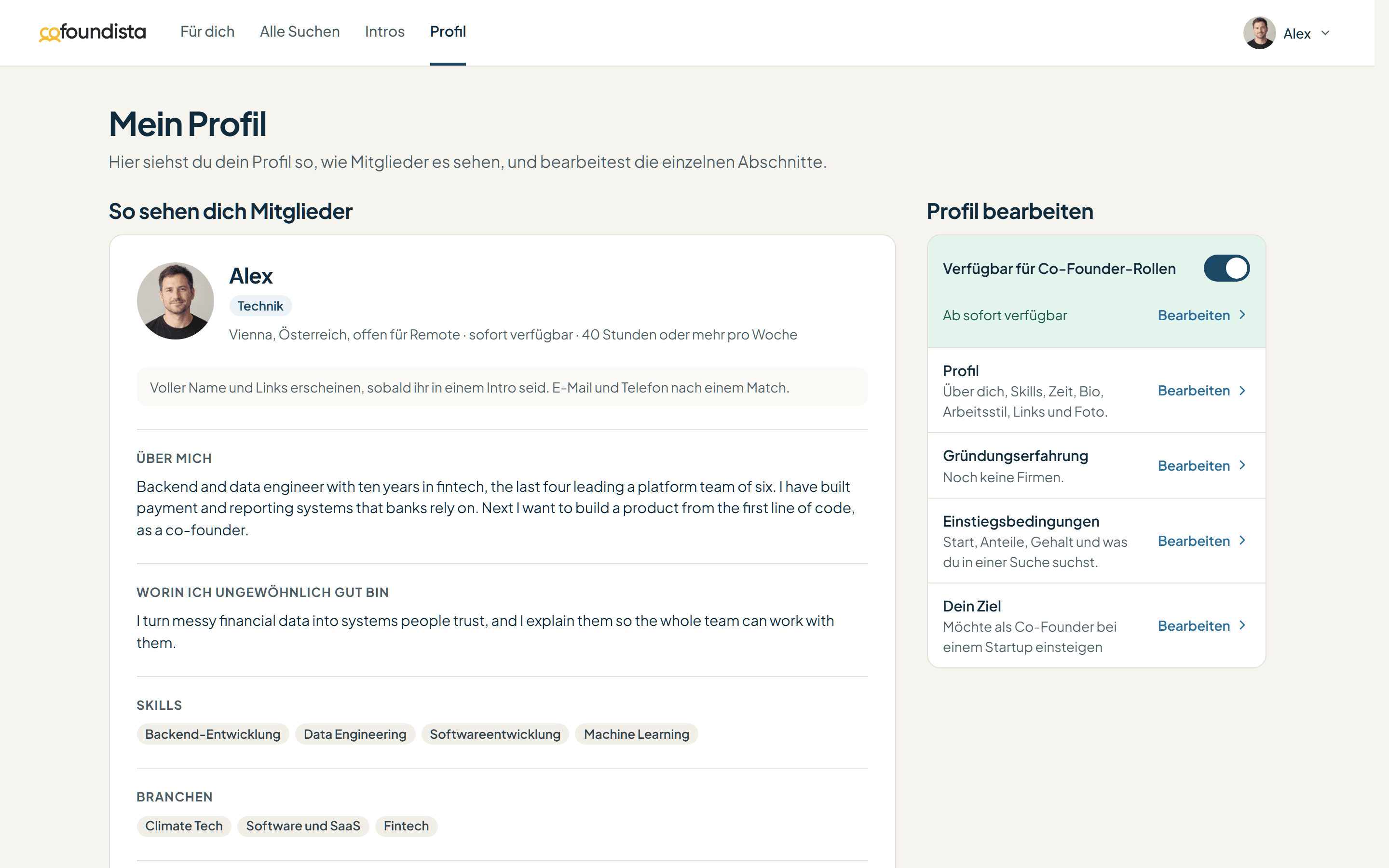Edit Gründungserfahrung via its Bearbeiten link
Viewport: 1389px width, 868px height.
[x=1193, y=465]
